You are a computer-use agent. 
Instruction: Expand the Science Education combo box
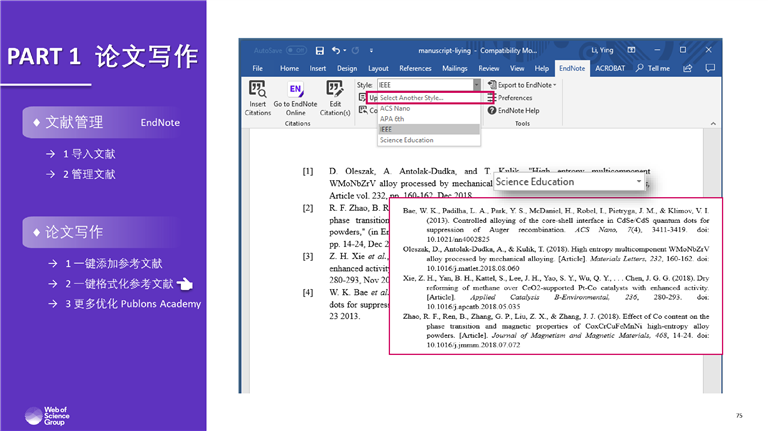pyautogui.click(x=639, y=181)
